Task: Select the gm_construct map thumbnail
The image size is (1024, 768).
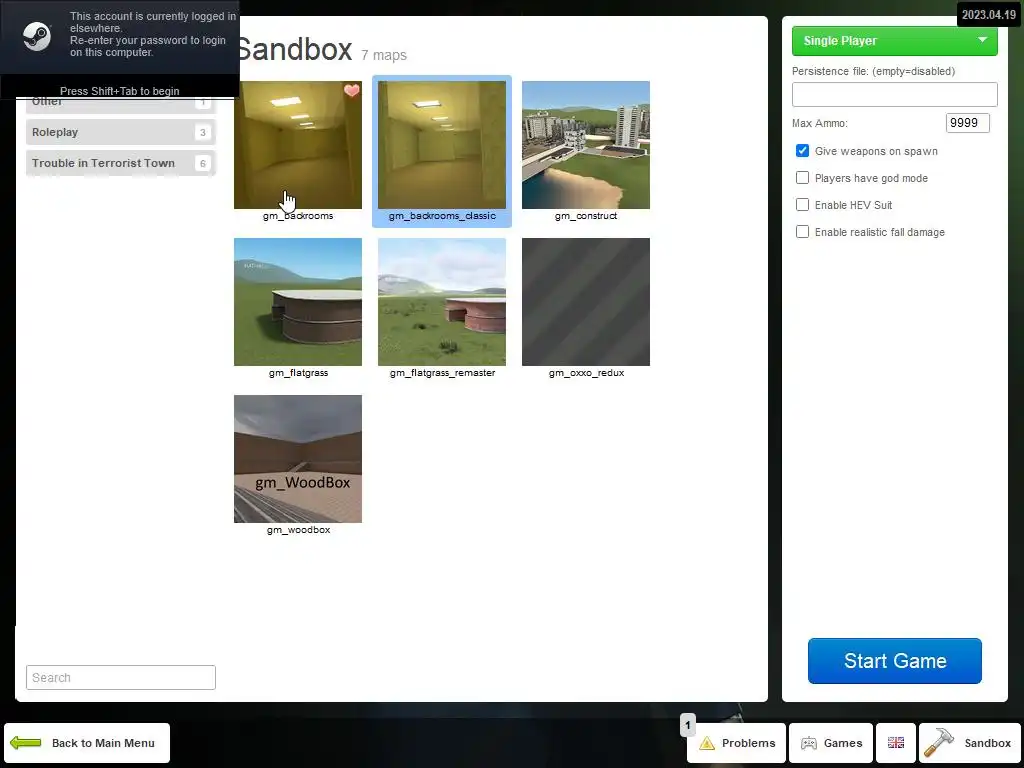Action: pos(586,145)
